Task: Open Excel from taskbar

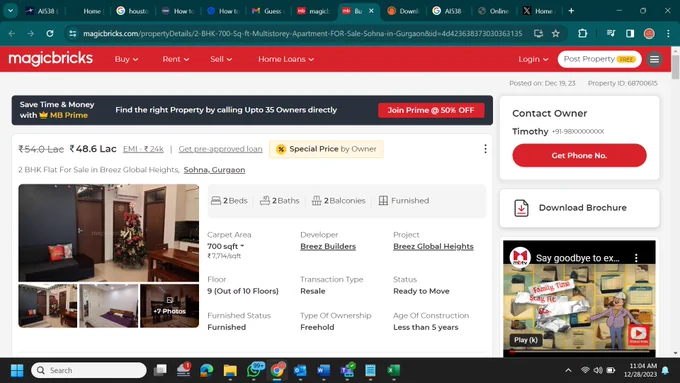Action: [393, 370]
